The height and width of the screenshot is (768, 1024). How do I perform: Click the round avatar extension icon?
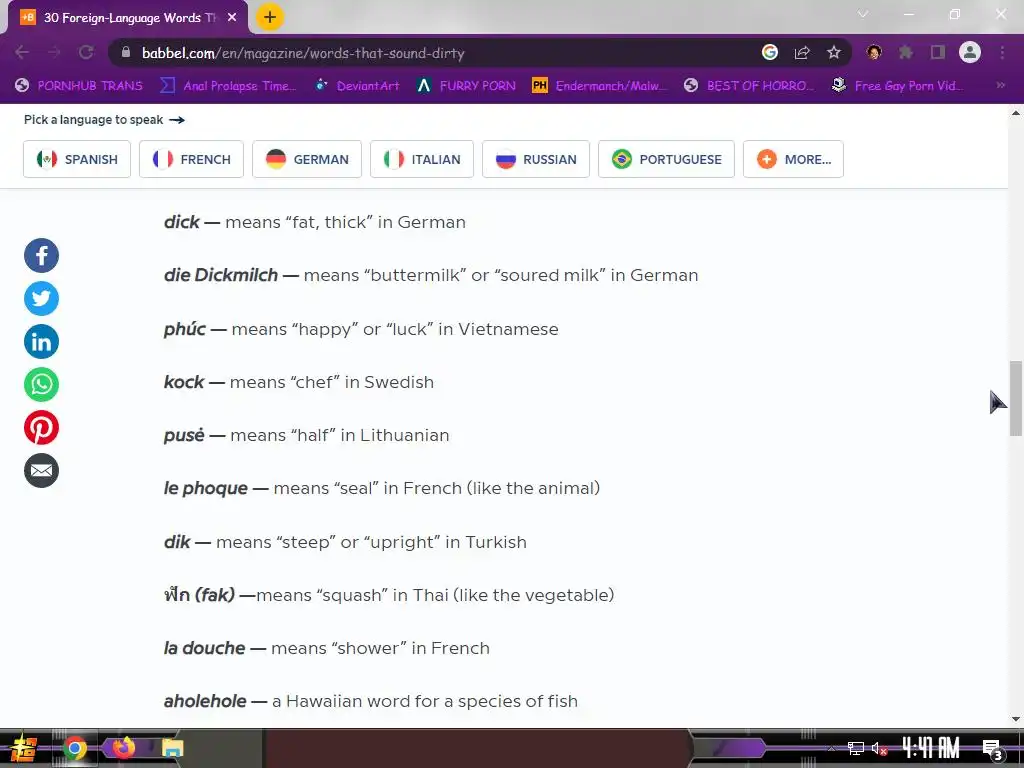874,52
